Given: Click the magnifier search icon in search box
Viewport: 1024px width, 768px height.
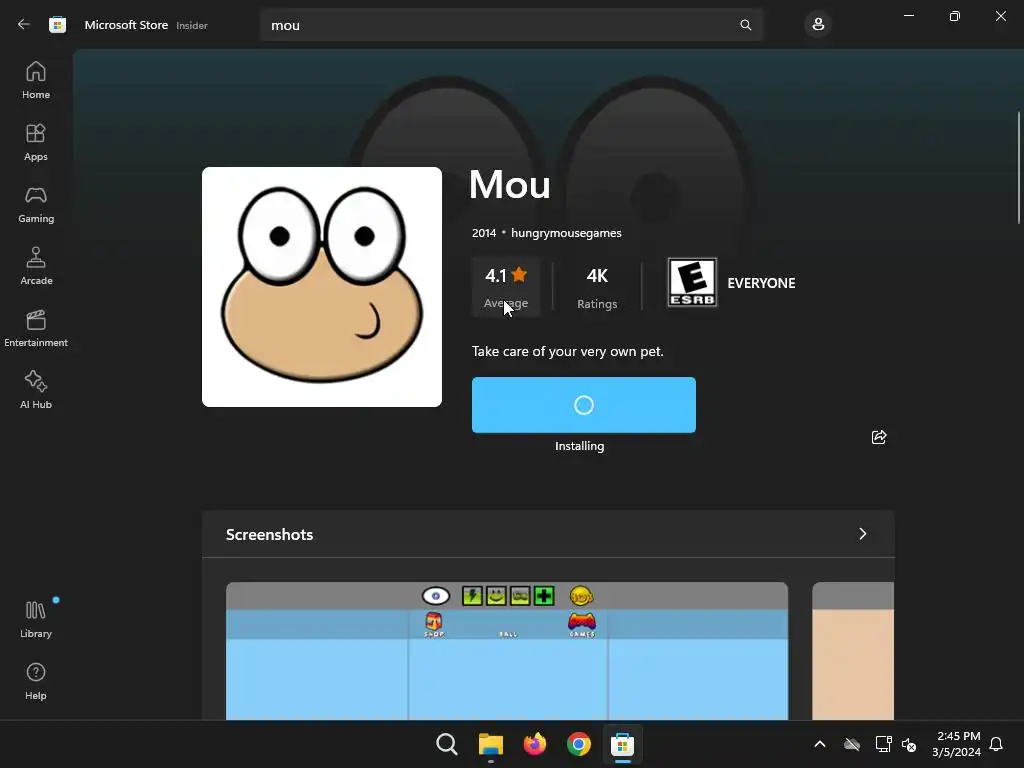Looking at the screenshot, I should click(745, 25).
